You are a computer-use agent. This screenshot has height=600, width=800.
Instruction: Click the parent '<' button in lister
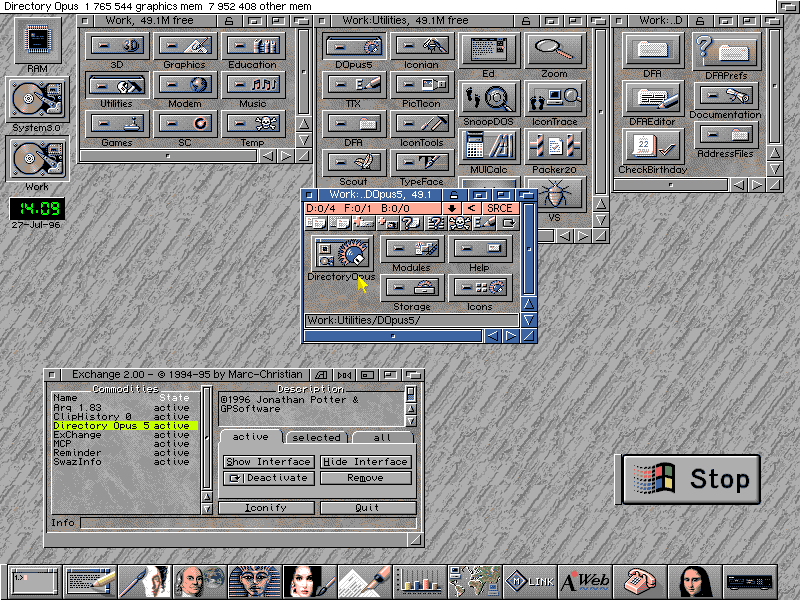471,208
